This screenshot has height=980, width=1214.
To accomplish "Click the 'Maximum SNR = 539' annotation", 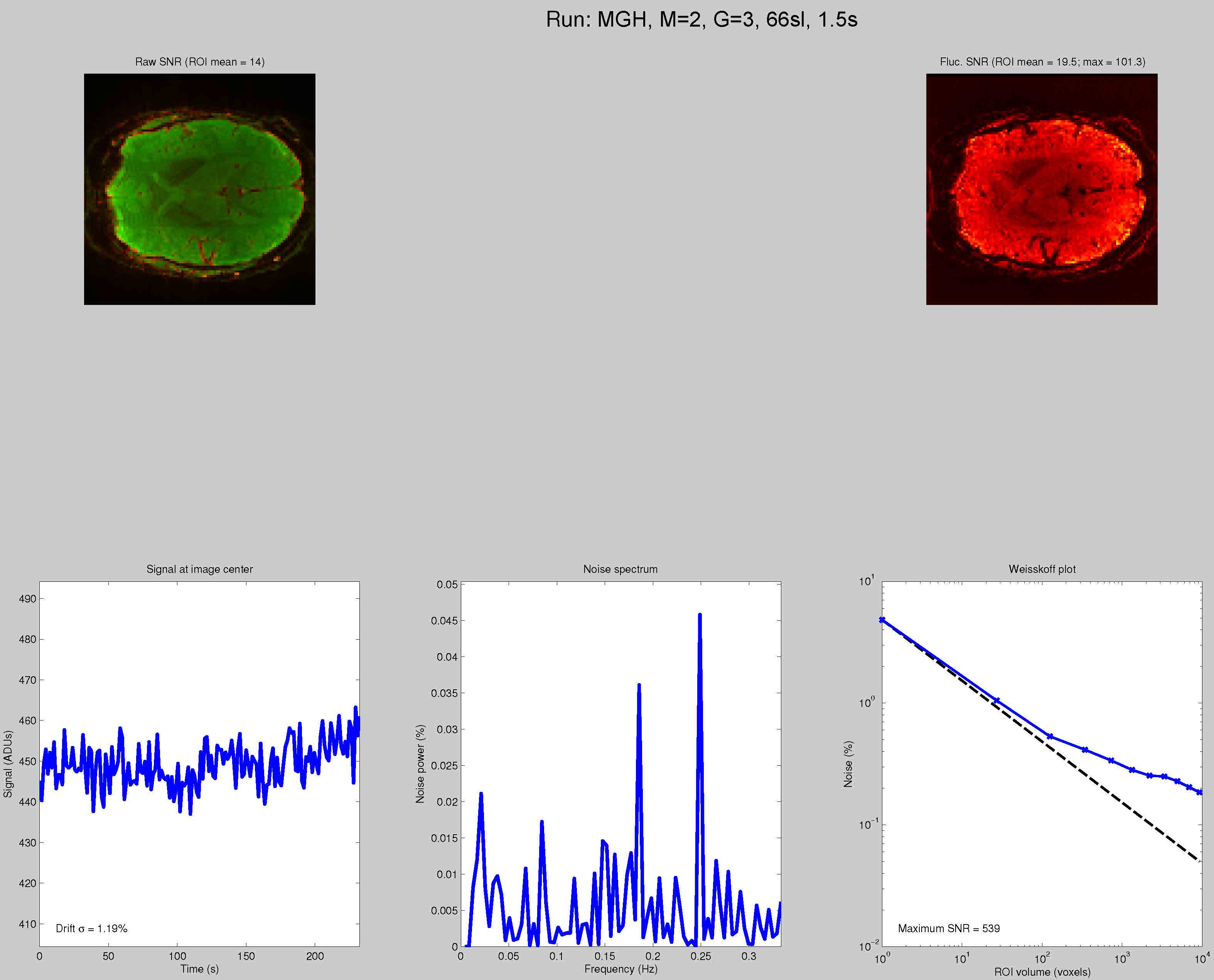I will click(949, 928).
